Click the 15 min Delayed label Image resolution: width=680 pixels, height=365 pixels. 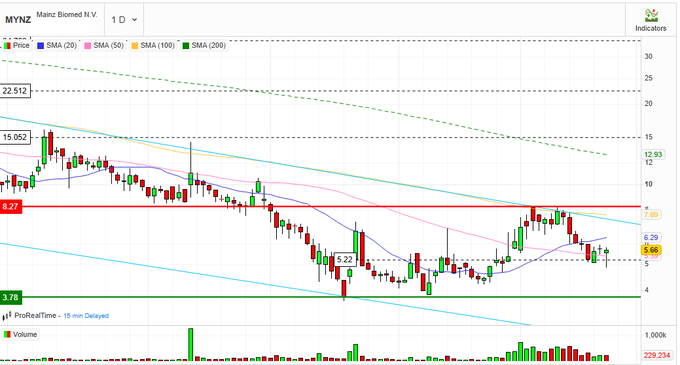pyautogui.click(x=86, y=316)
